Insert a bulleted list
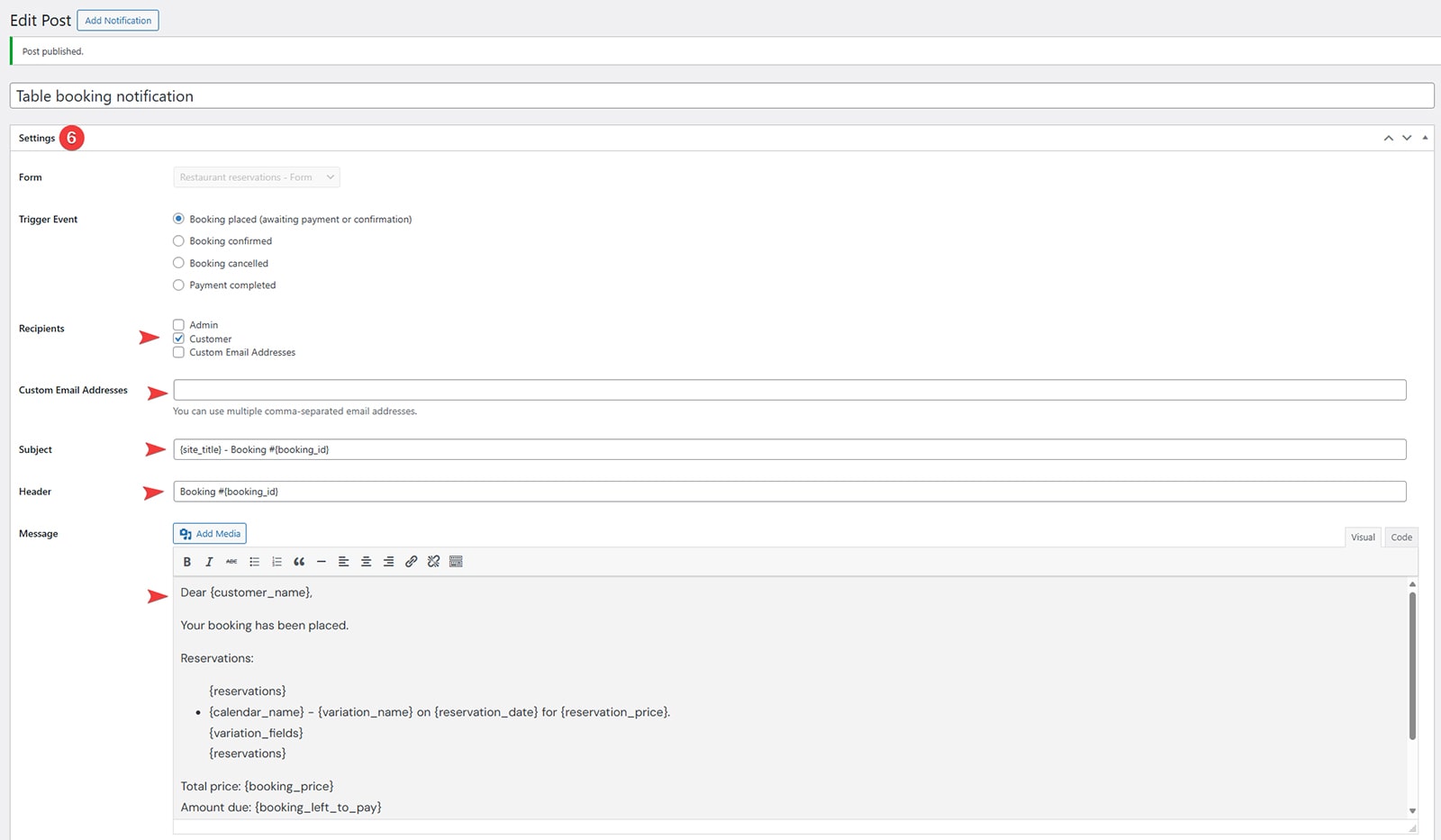The height and width of the screenshot is (840, 1441). pyautogui.click(x=254, y=561)
